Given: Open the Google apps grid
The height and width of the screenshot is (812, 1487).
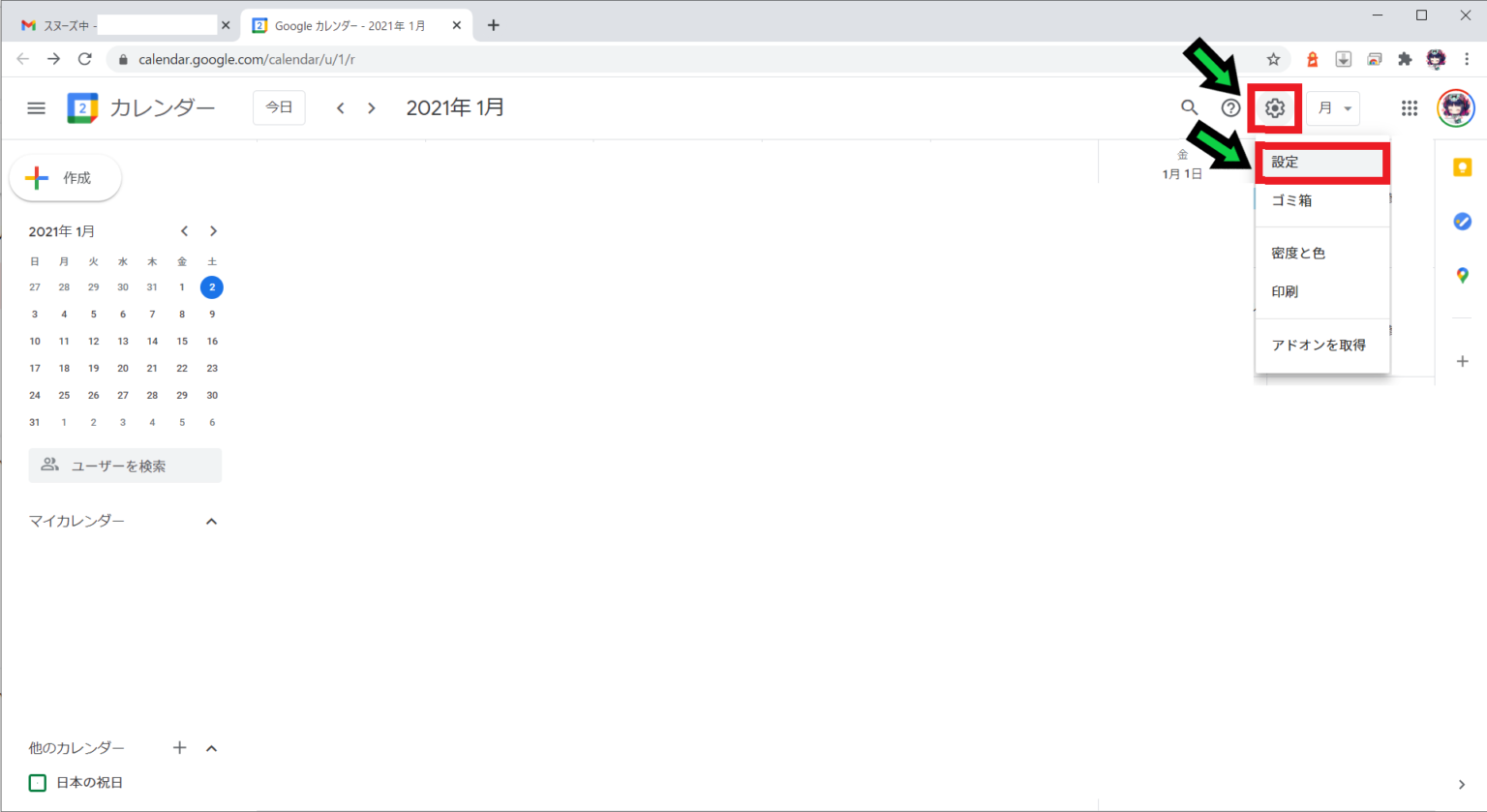Looking at the screenshot, I should pos(1410,108).
